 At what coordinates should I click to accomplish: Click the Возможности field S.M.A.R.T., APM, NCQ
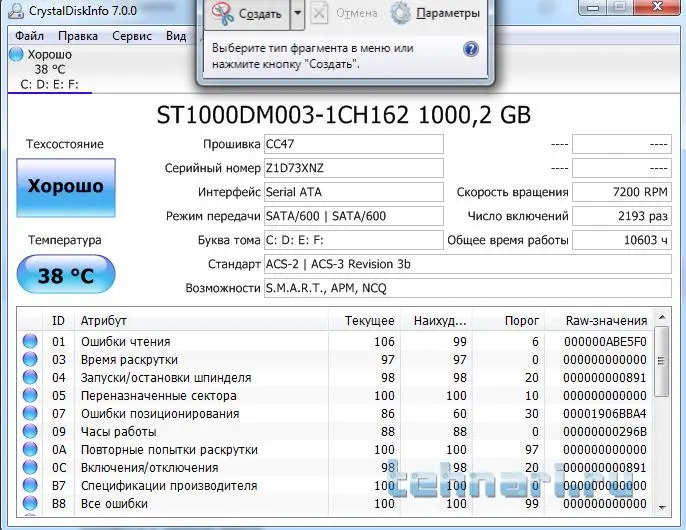[x=468, y=288]
